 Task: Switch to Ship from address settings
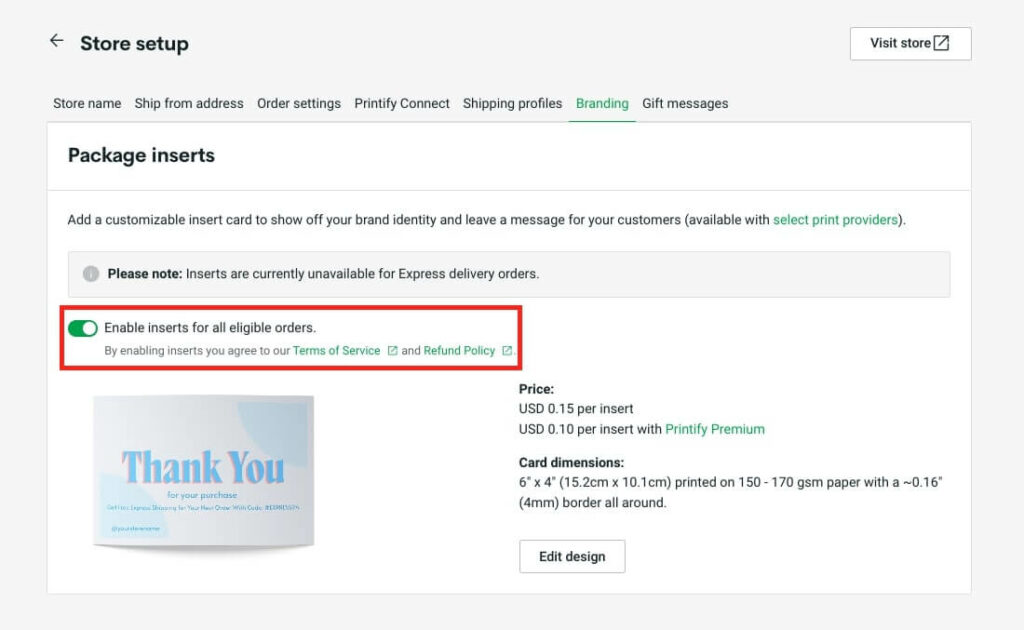(189, 103)
